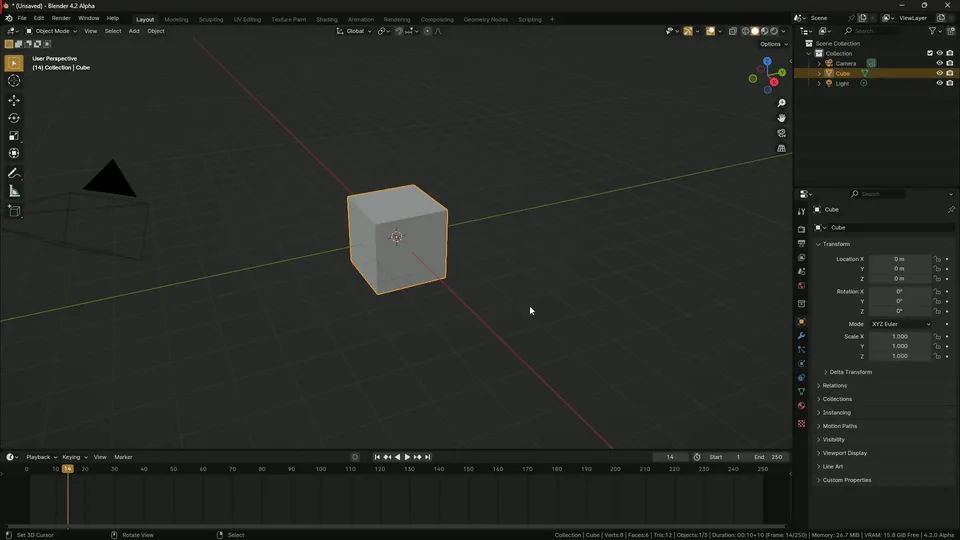The height and width of the screenshot is (540, 960).
Task: Open the XYZ Euler rotation mode dropdown
Action: 900,324
